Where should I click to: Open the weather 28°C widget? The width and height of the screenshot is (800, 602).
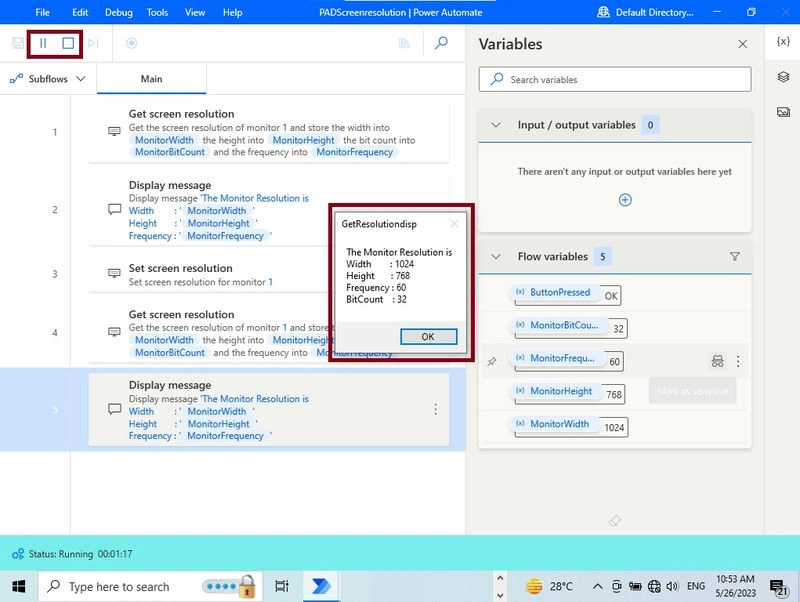(549, 587)
